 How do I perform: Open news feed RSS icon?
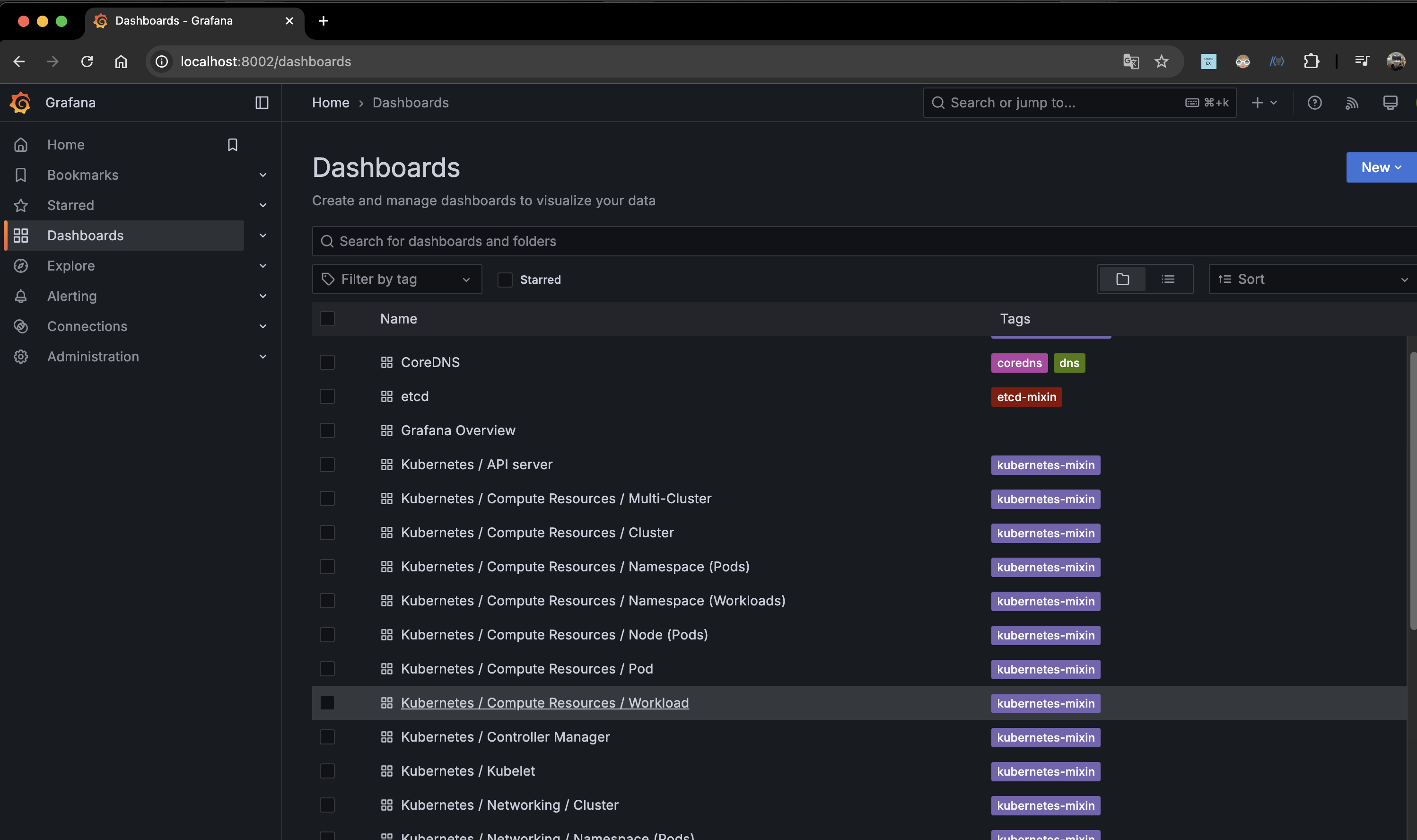1352,103
